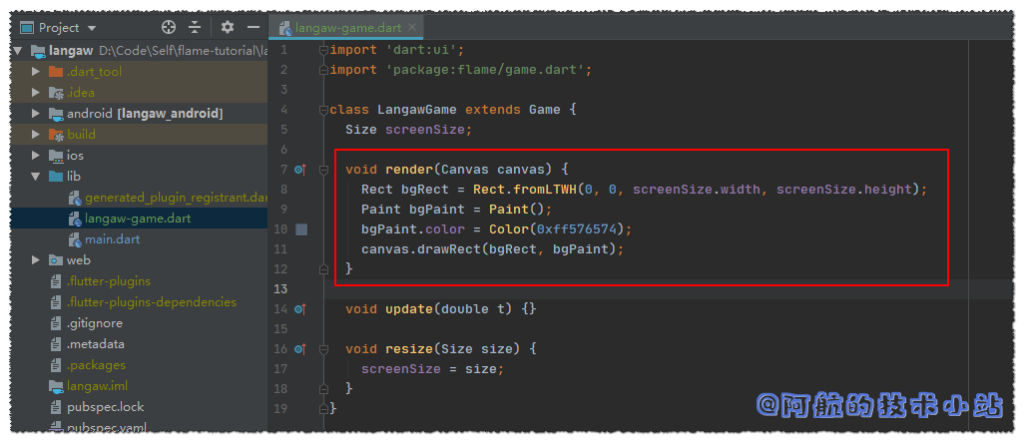Collapse the lib folder

[x=37, y=176]
